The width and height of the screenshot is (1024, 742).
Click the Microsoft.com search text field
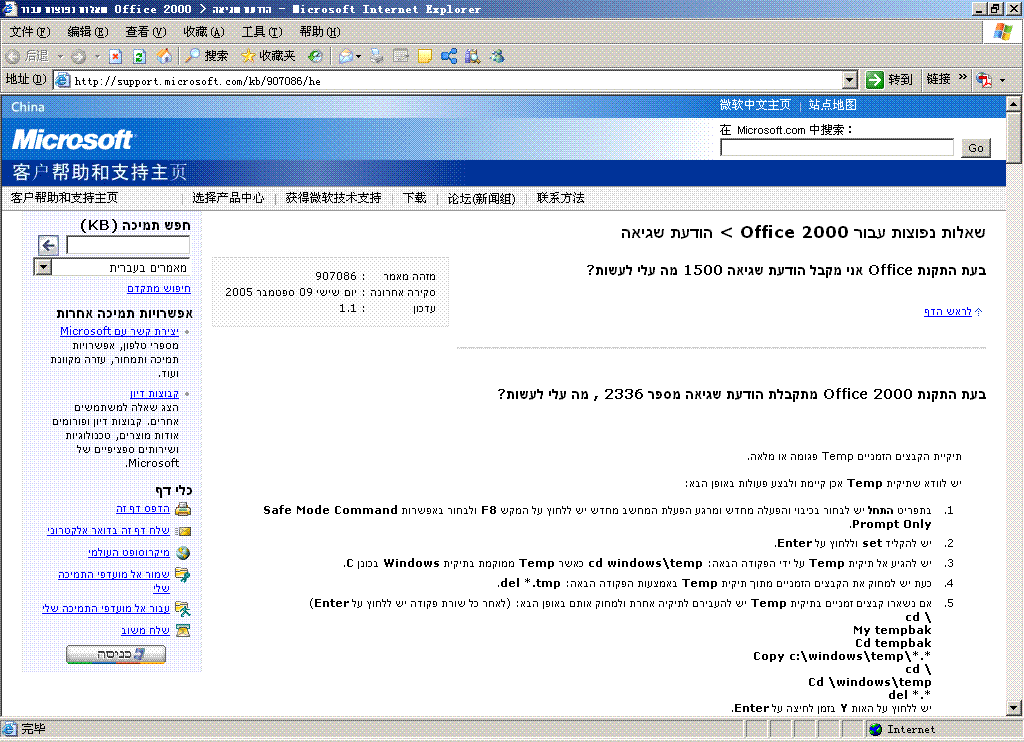click(x=837, y=148)
